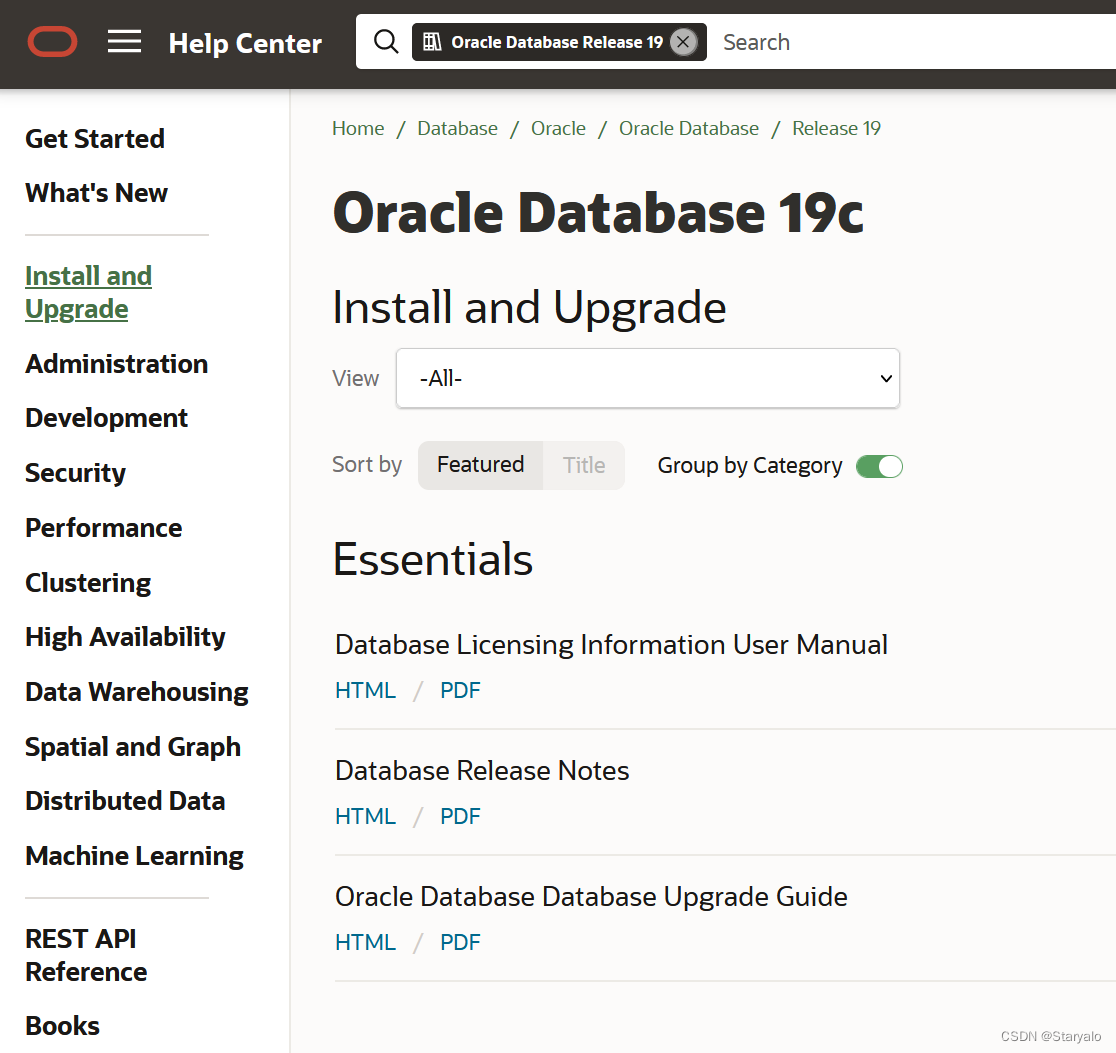
Task: Open Clustering section
Action: [x=88, y=583]
